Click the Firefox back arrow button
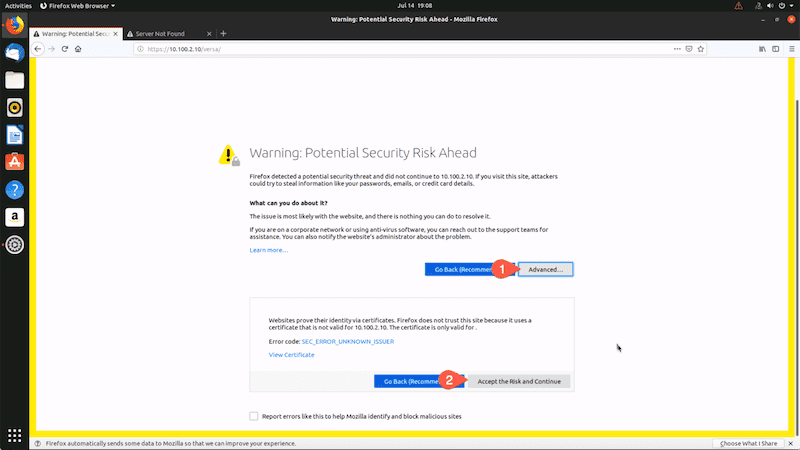The image size is (800, 450). (38, 49)
